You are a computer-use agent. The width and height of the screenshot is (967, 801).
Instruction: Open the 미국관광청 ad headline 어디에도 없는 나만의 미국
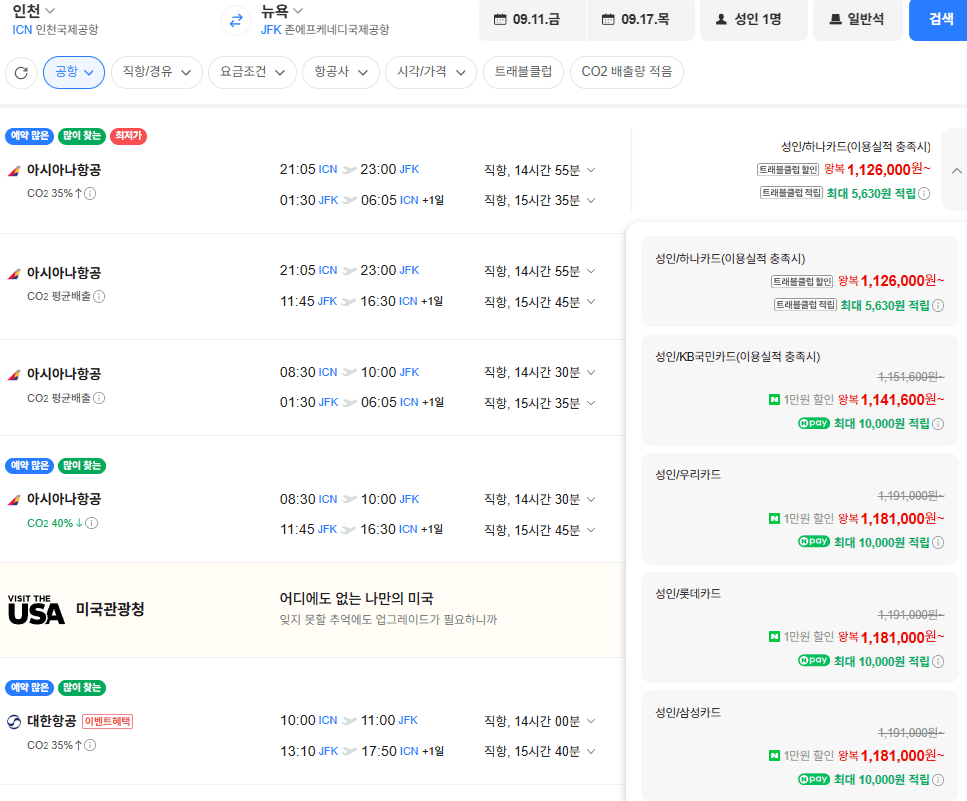pyautogui.click(x=356, y=598)
